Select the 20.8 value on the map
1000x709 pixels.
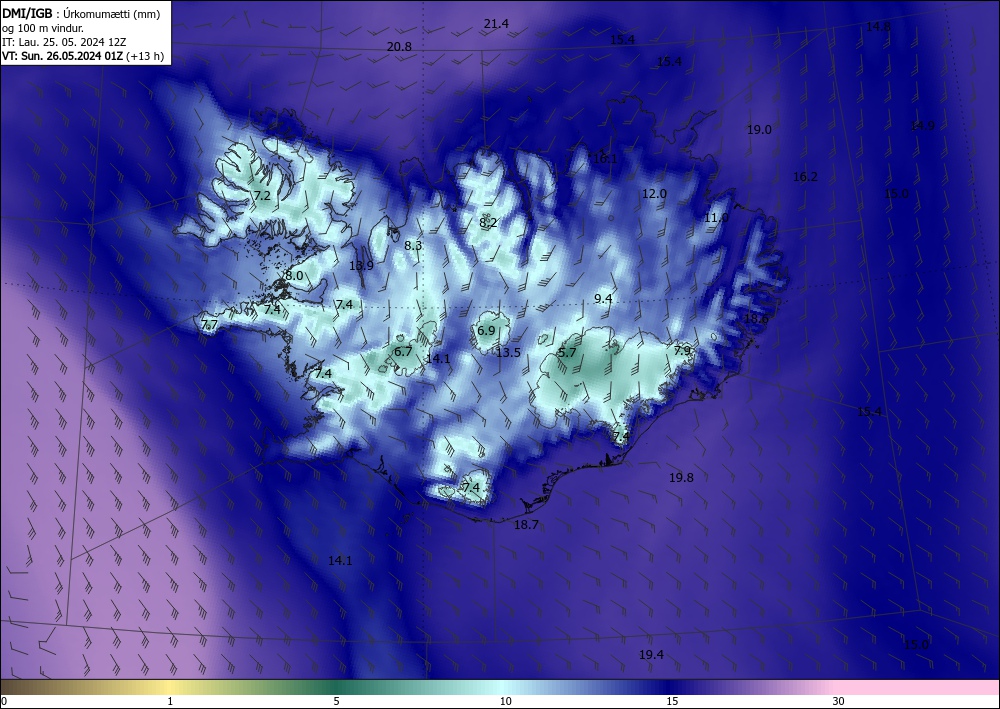pyautogui.click(x=399, y=47)
